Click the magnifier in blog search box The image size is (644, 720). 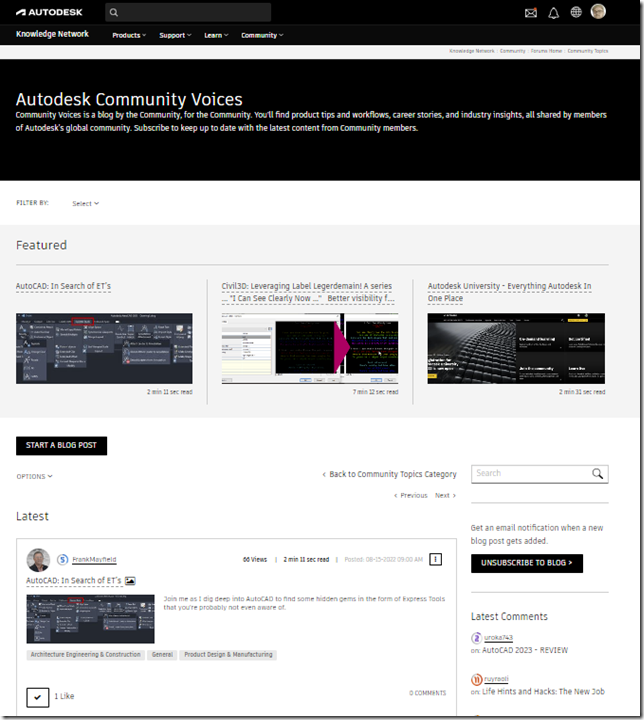pos(597,473)
